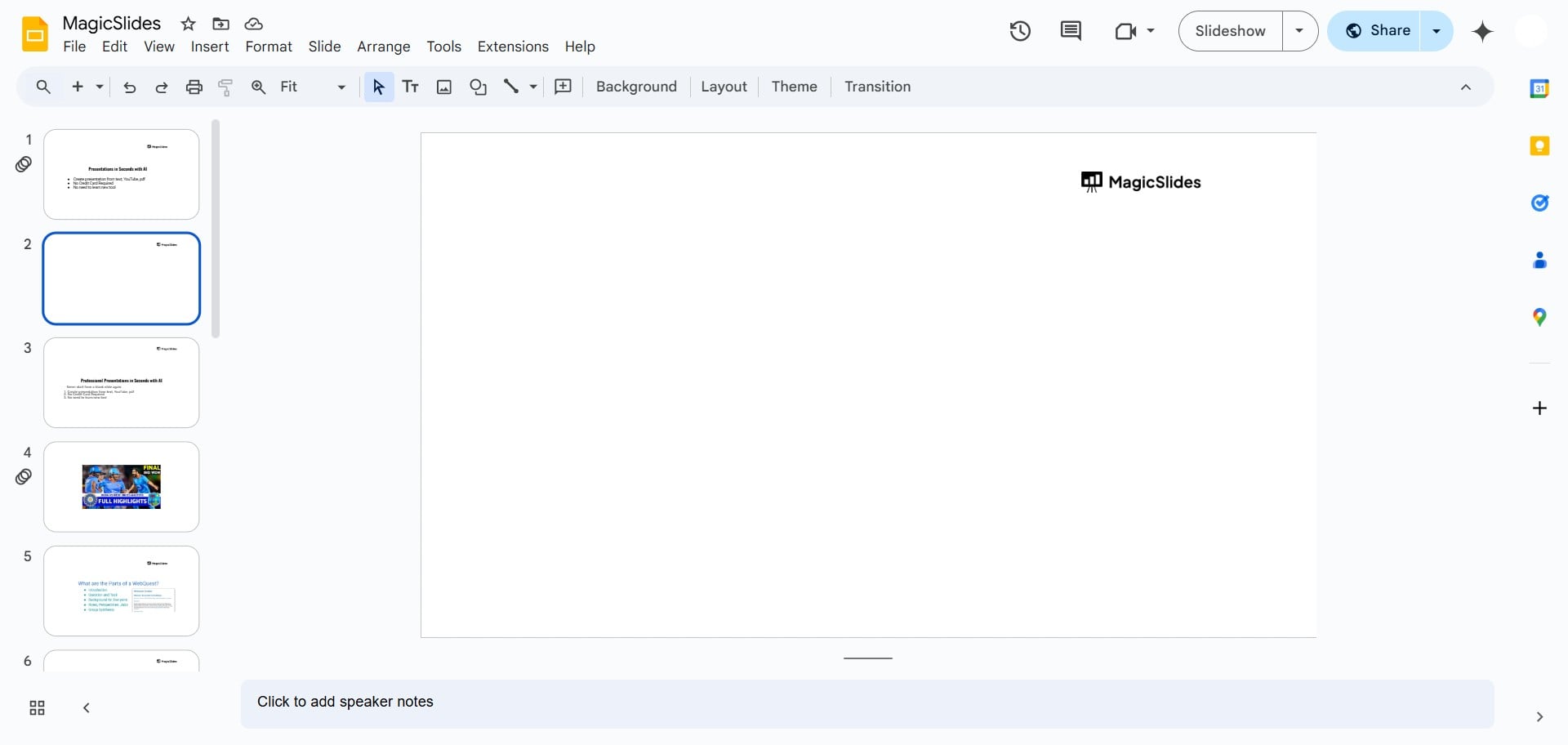The image size is (1568, 745).
Task: Open the Fit zoom level dropdown
Action: pyautogui.click(x=313, y=87)
